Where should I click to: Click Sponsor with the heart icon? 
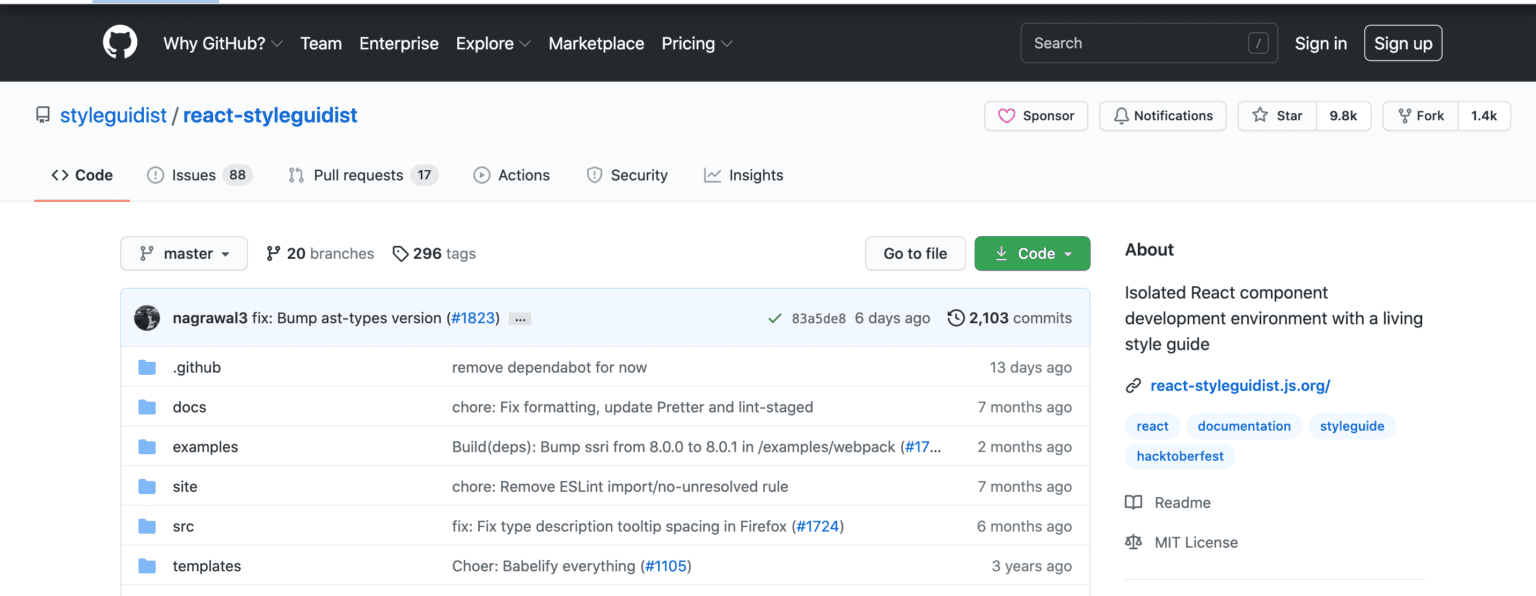(x=1036, y=115)
